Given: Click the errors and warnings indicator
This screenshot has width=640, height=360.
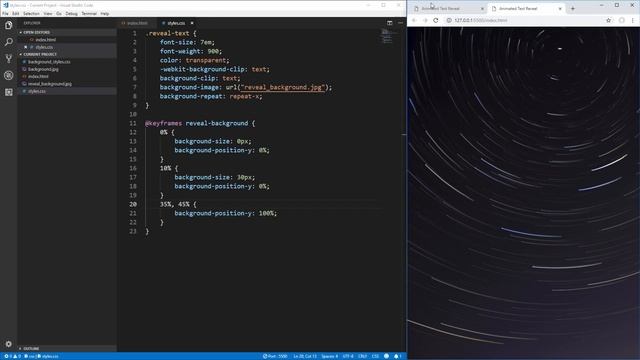Looking at the screenshot, I should 12,356.
